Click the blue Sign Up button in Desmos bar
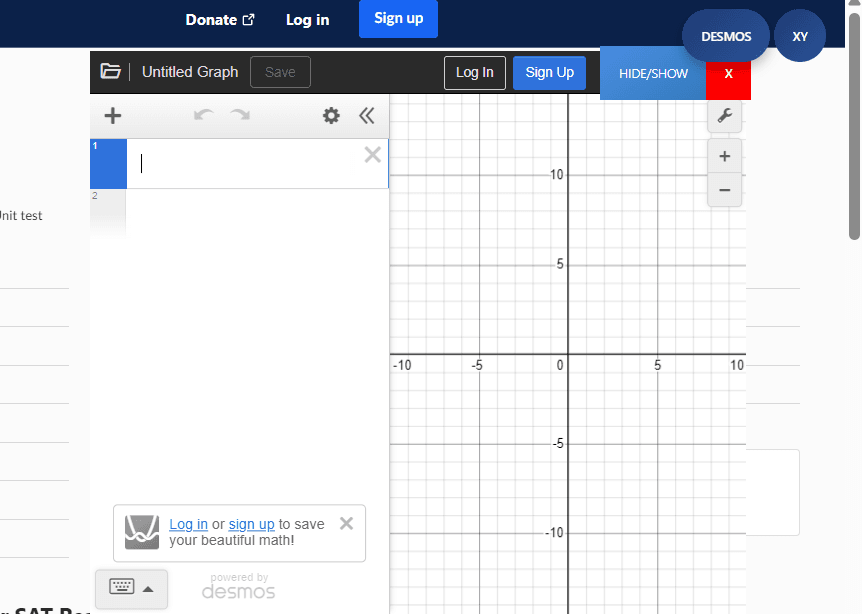 click(549, 72)
